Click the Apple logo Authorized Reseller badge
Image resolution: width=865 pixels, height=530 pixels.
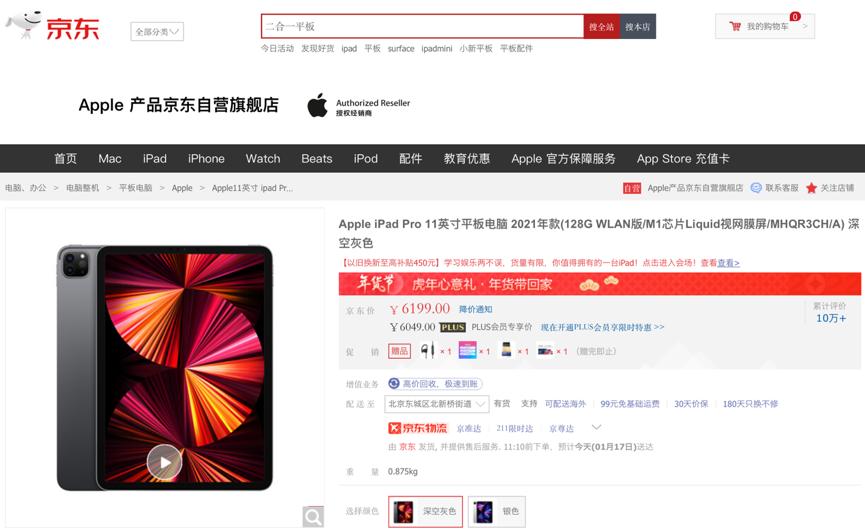coord(359,105)
